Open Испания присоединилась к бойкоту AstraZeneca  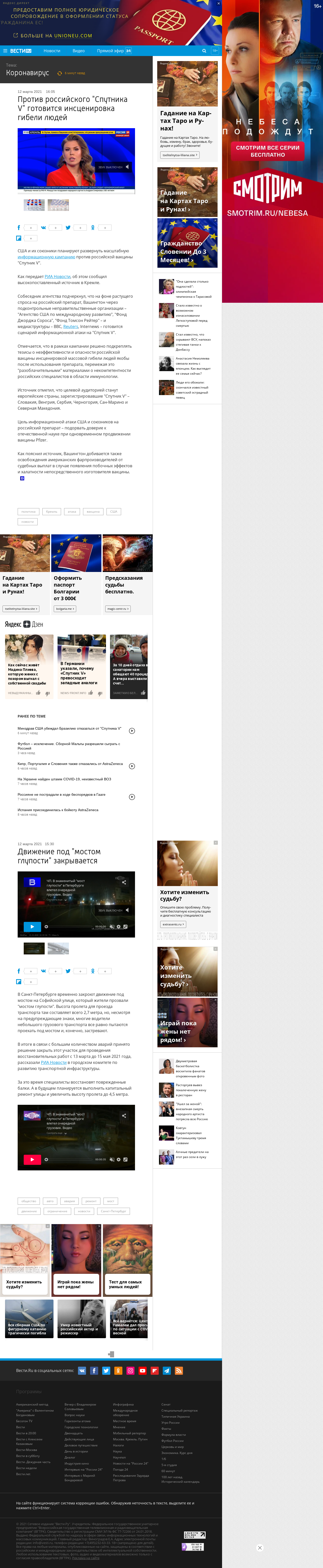(58, 810)
